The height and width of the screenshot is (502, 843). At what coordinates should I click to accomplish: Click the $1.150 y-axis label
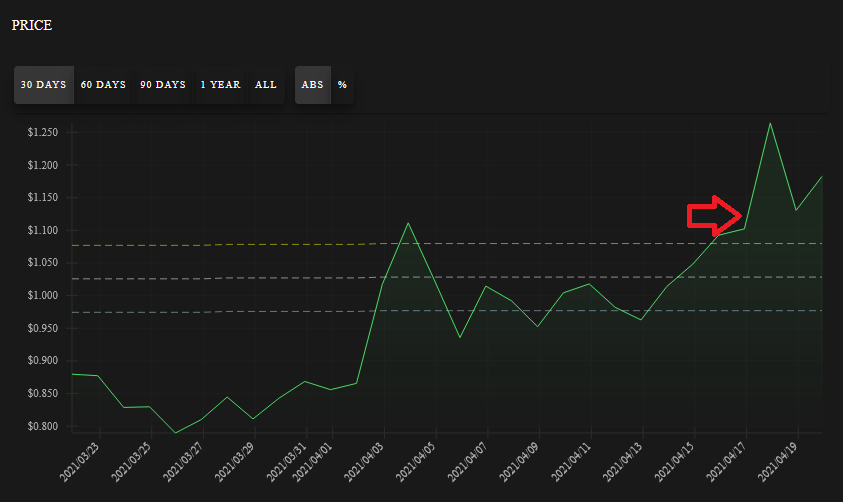click(43, 197)
